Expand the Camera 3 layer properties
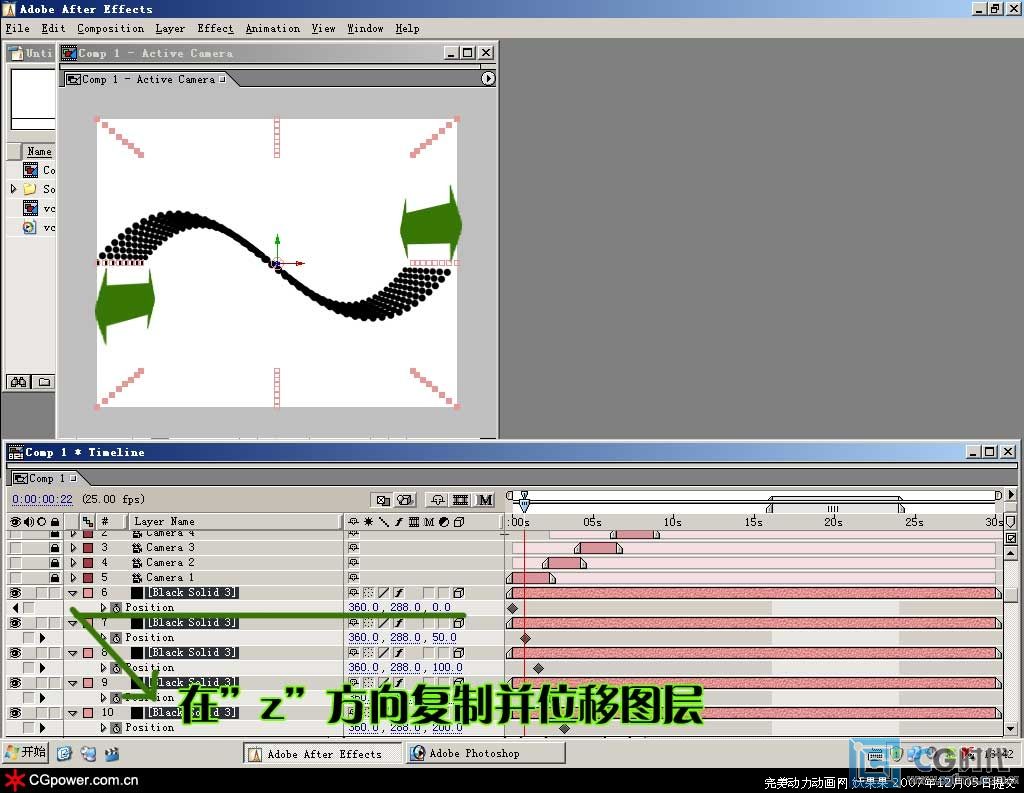 click(x=73, y=548)
